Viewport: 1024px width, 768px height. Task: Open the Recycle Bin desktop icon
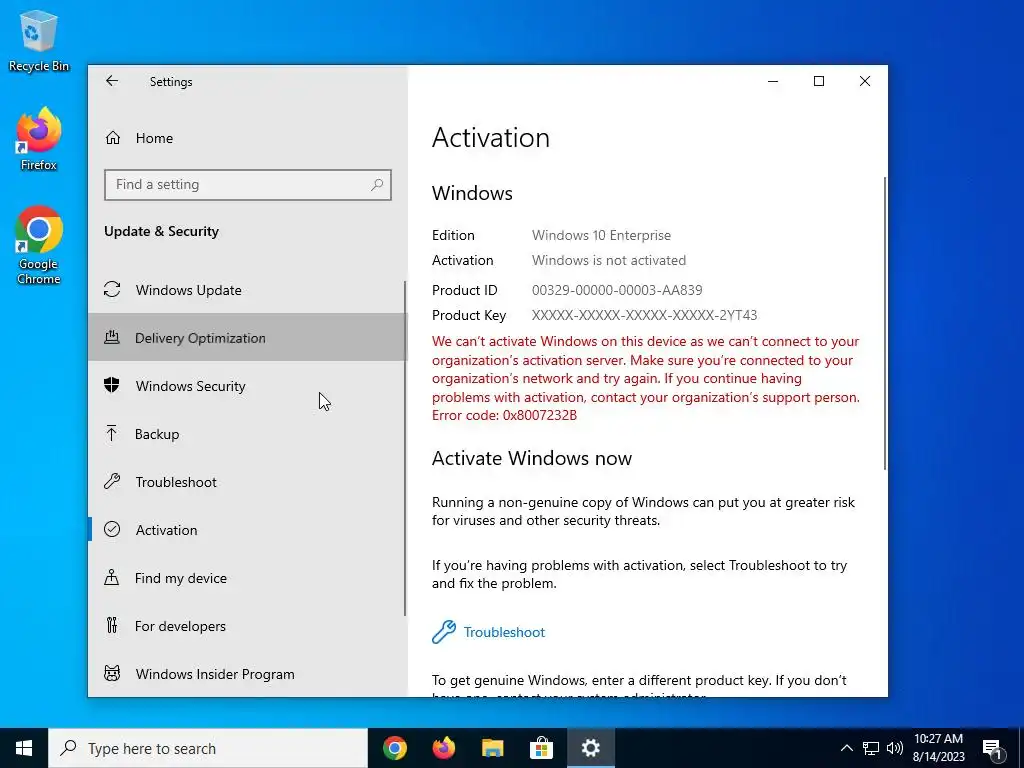pos(39,40)
